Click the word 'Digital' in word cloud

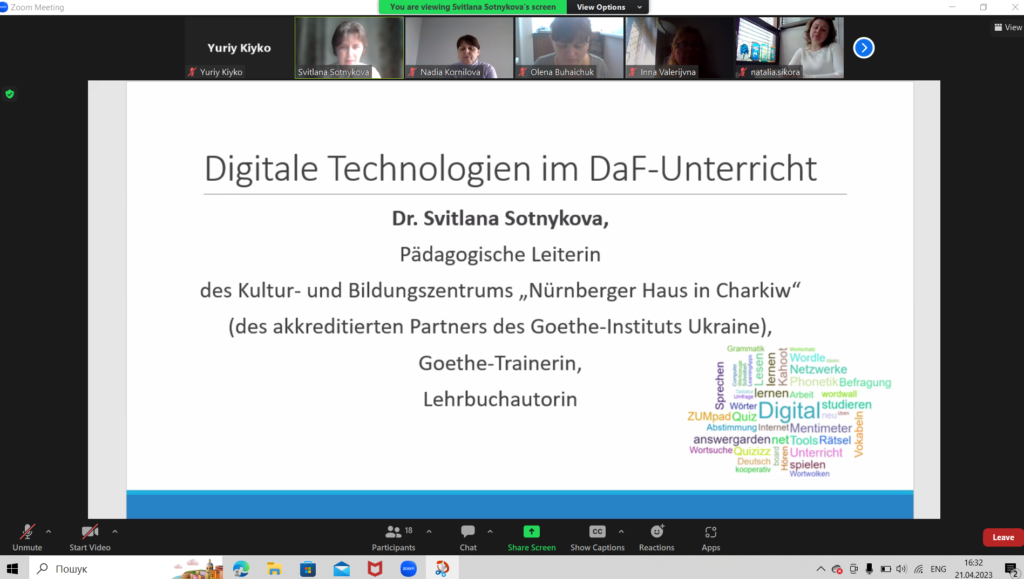pos(789,411)
